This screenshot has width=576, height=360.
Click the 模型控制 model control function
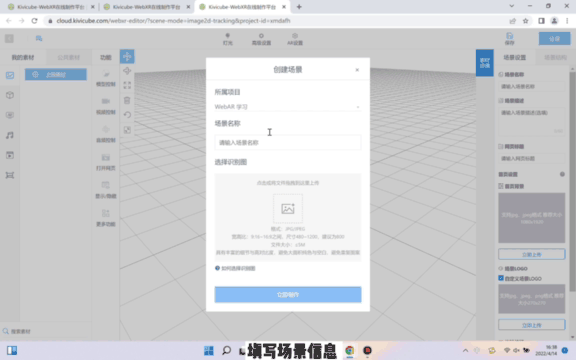[x=106, y=78]
